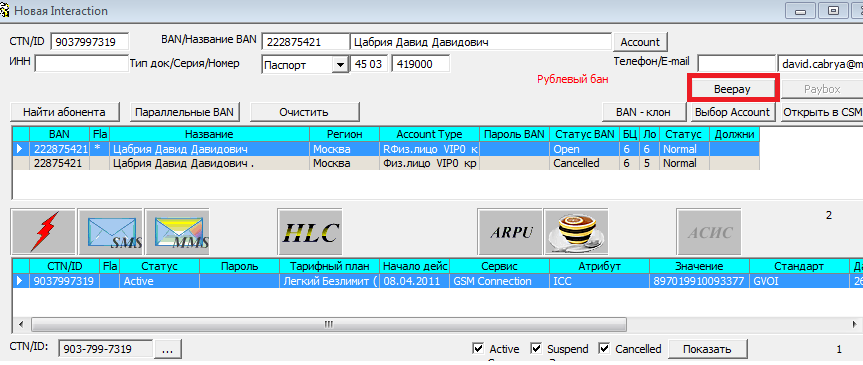Open the SMS envelope icon

point(110,231)
